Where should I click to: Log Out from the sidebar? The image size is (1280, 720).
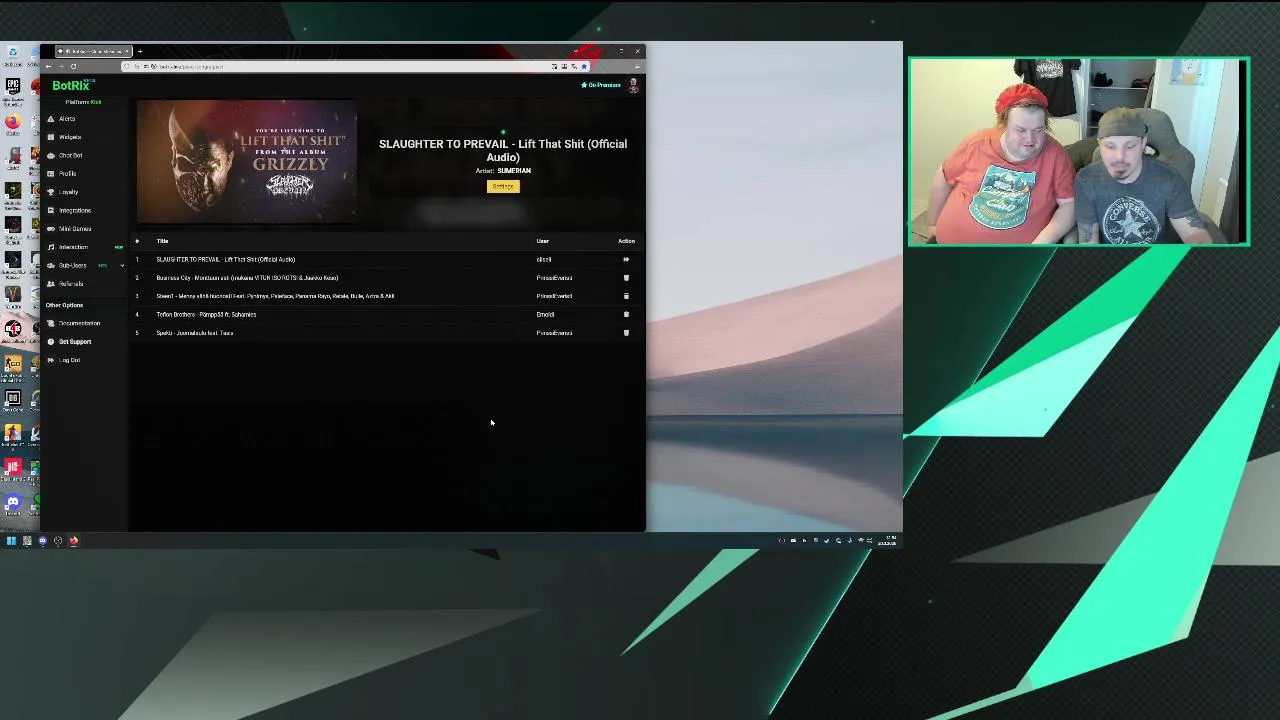(x=69, y=360)
